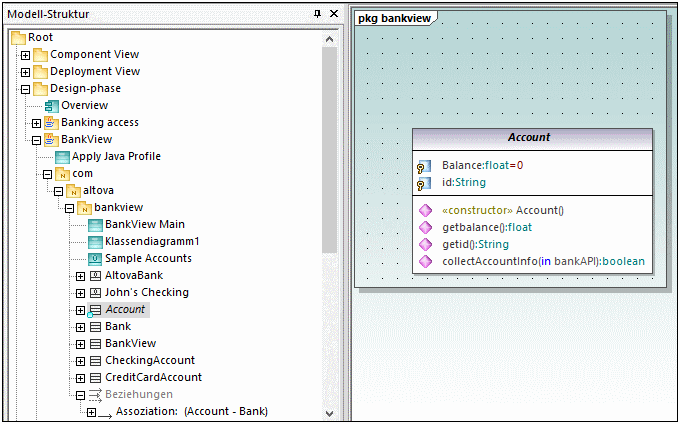Click the collectAccountInfo operation icon
Viewport: 680px width, 424px height.
pyautogui.click(x=425, y=262)
